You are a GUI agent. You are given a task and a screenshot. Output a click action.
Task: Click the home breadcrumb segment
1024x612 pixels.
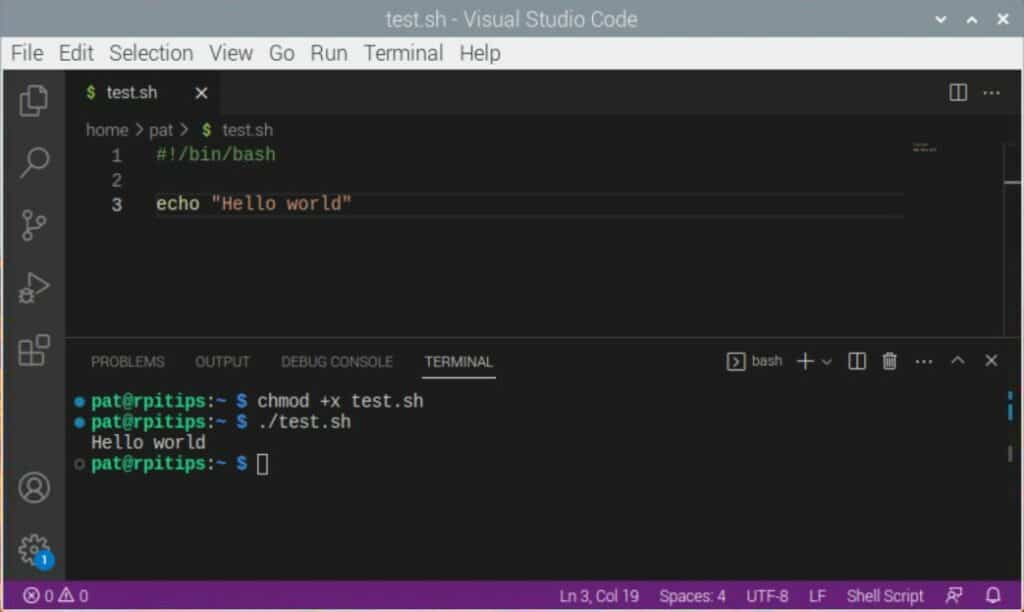[107, 130]
